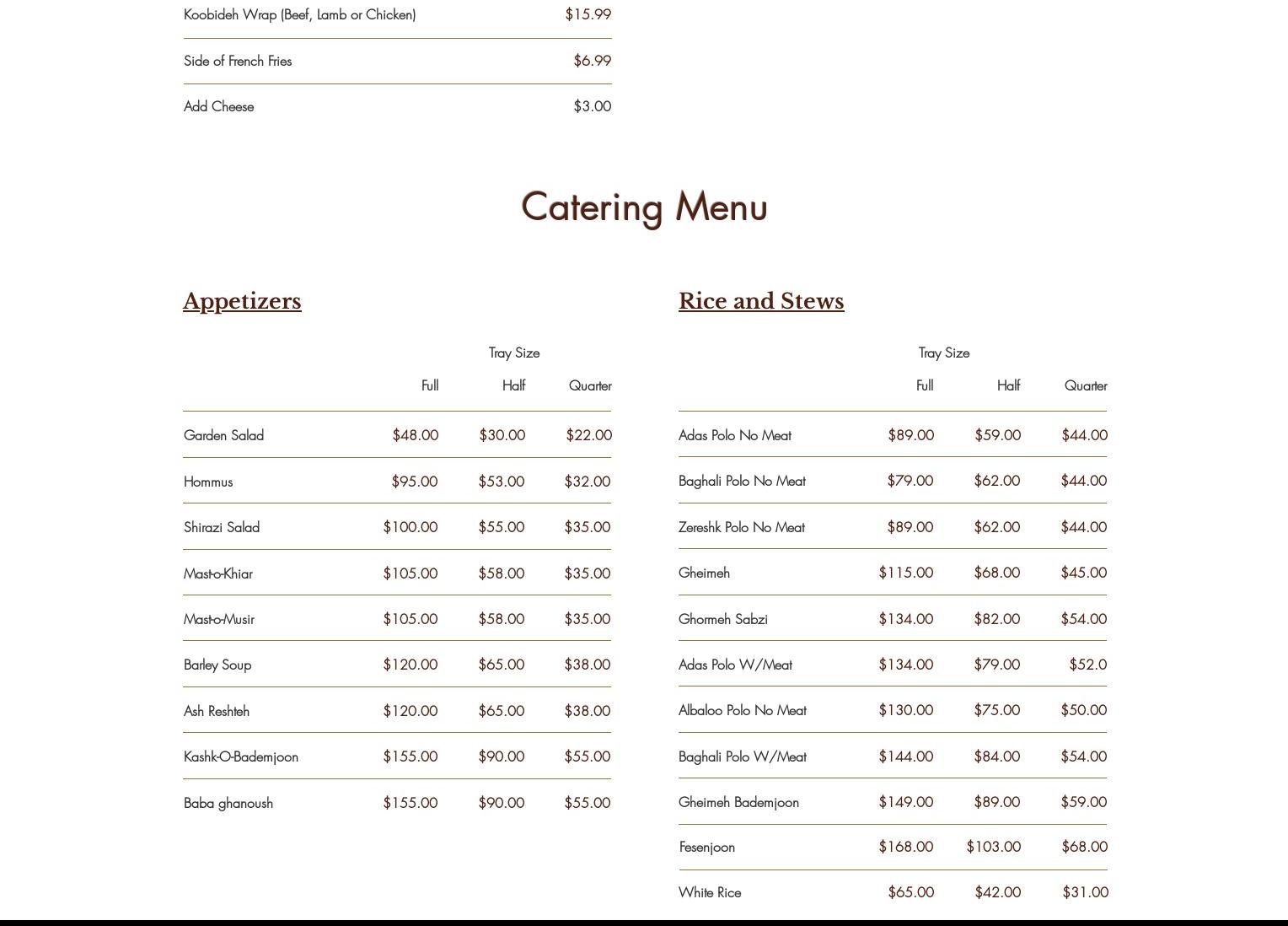Click Gheimeh full tray price $115.00

[905, 573]
